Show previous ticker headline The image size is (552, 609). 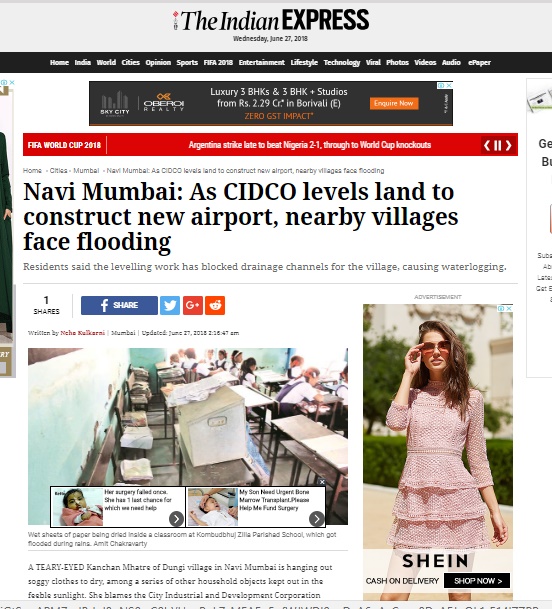click(487, 145)
